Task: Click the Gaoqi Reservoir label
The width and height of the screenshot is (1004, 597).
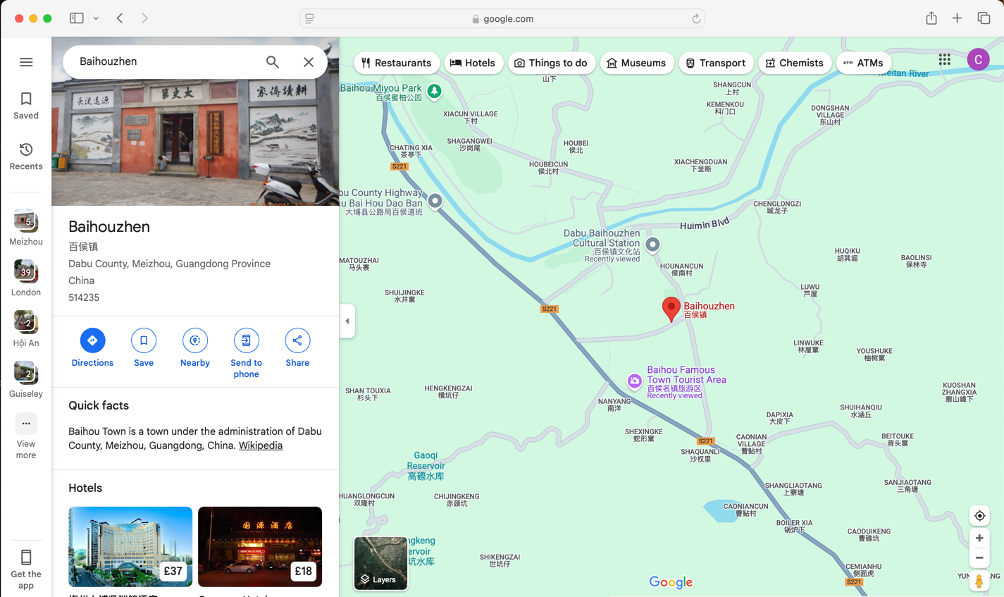Action: 425,466
